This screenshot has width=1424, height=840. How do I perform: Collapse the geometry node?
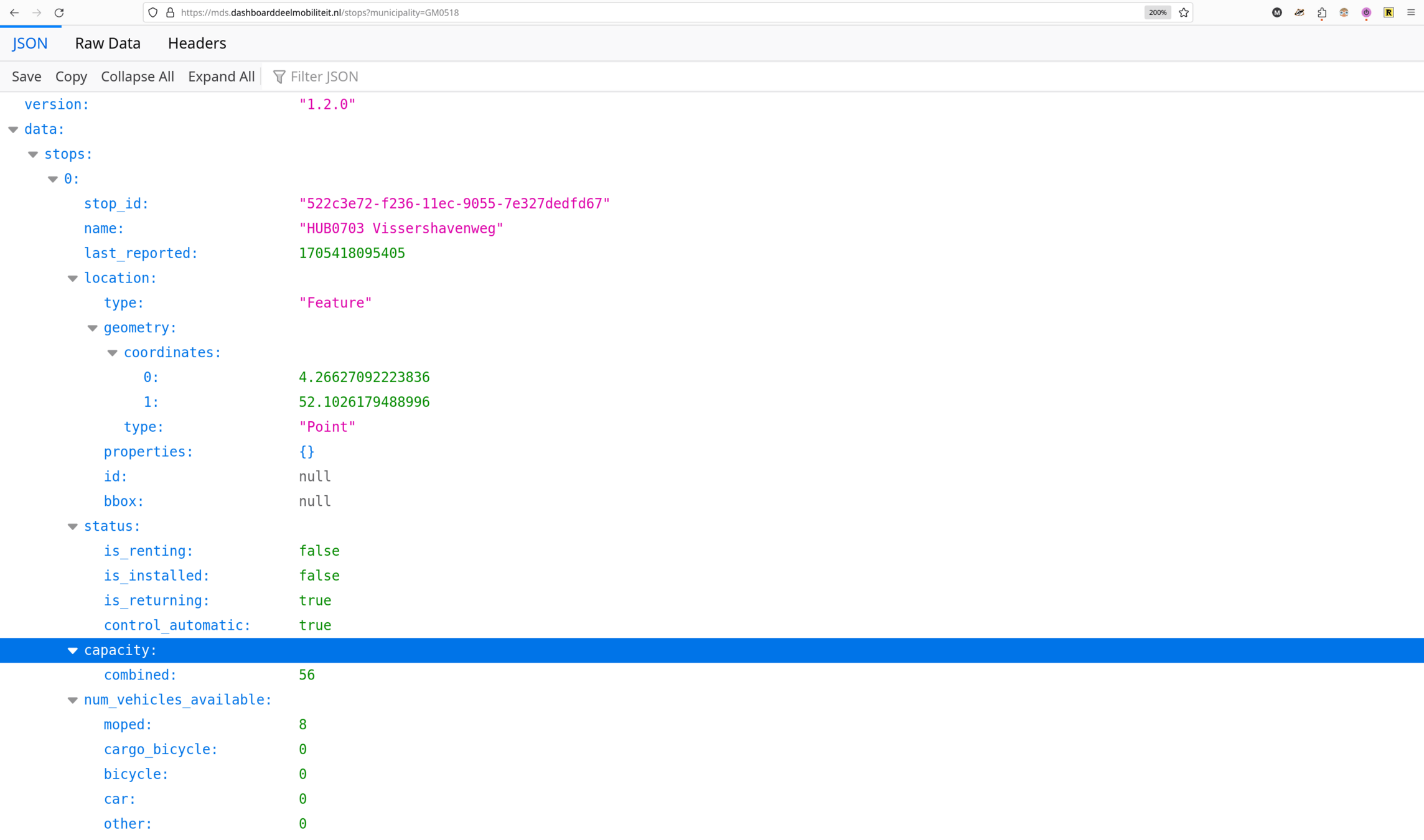(93, 328)
